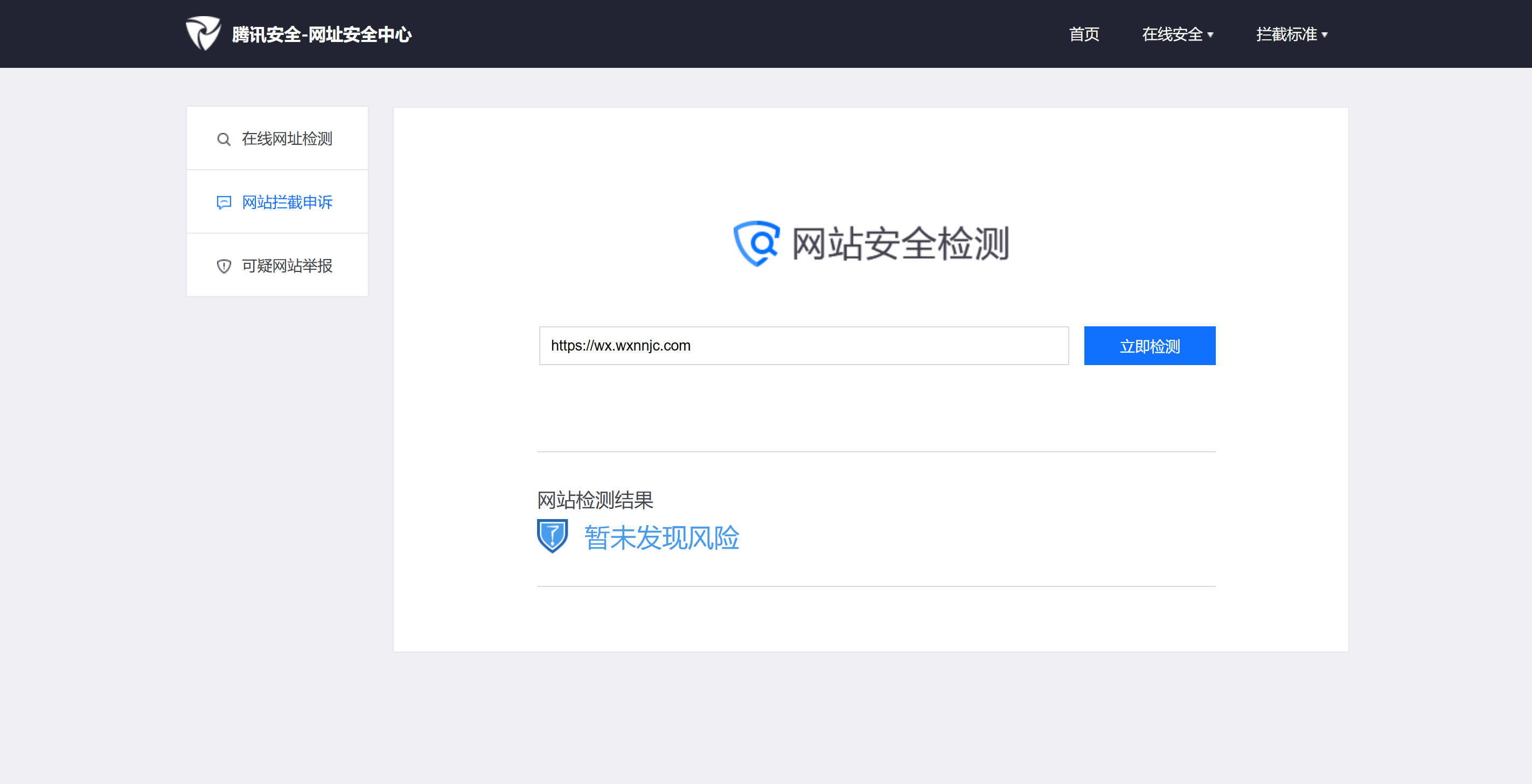Click the 腾讯安全-网址安全中心 title link
Screen dimensions: 1532x784
tap(321, 34)
